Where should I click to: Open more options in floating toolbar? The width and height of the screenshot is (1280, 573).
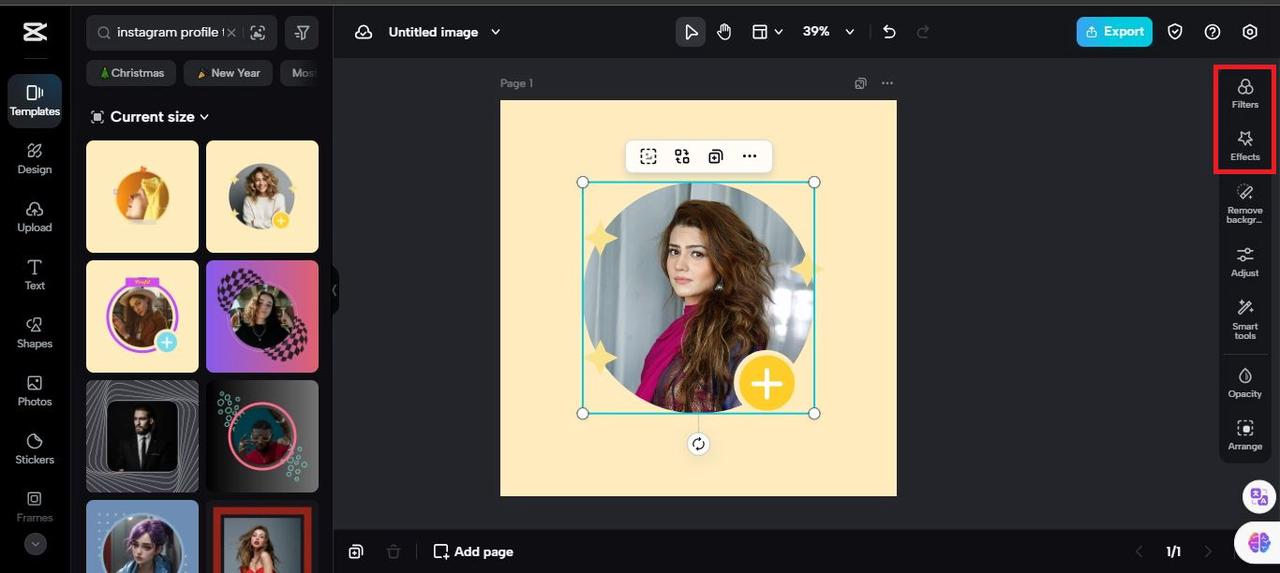point(749,156)
